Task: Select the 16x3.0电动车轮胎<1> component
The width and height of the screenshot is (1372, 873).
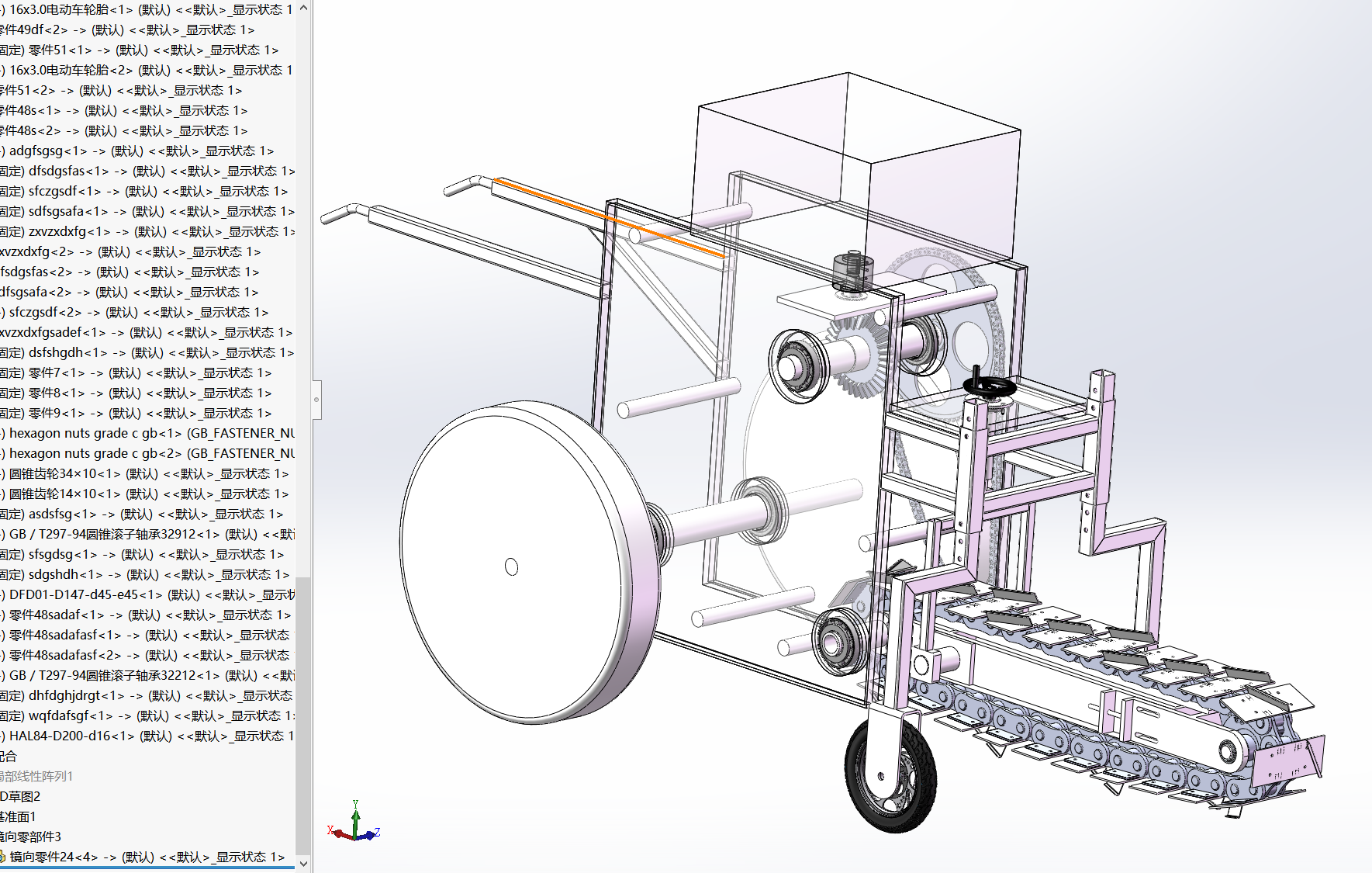Action: pos(147,9)
